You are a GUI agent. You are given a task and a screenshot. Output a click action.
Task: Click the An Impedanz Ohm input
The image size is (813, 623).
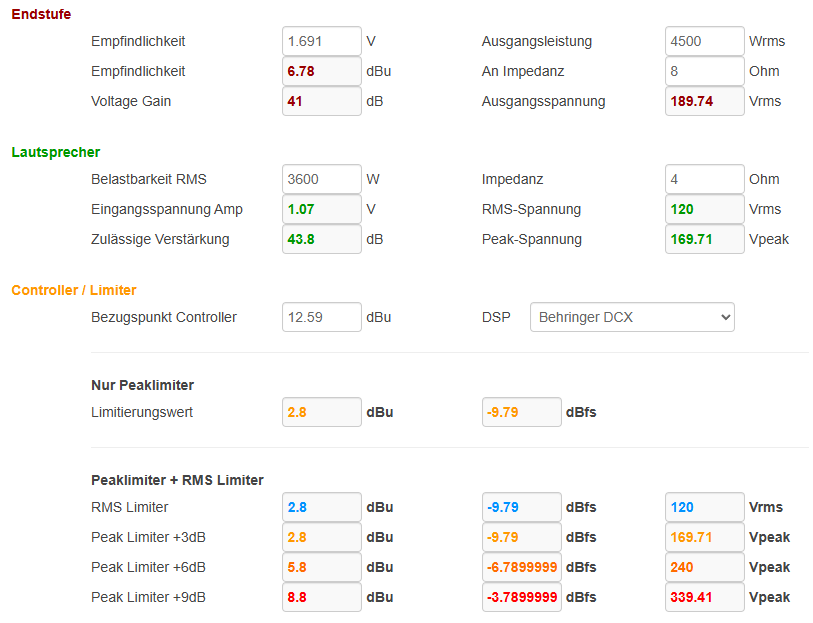click(704, 71)
